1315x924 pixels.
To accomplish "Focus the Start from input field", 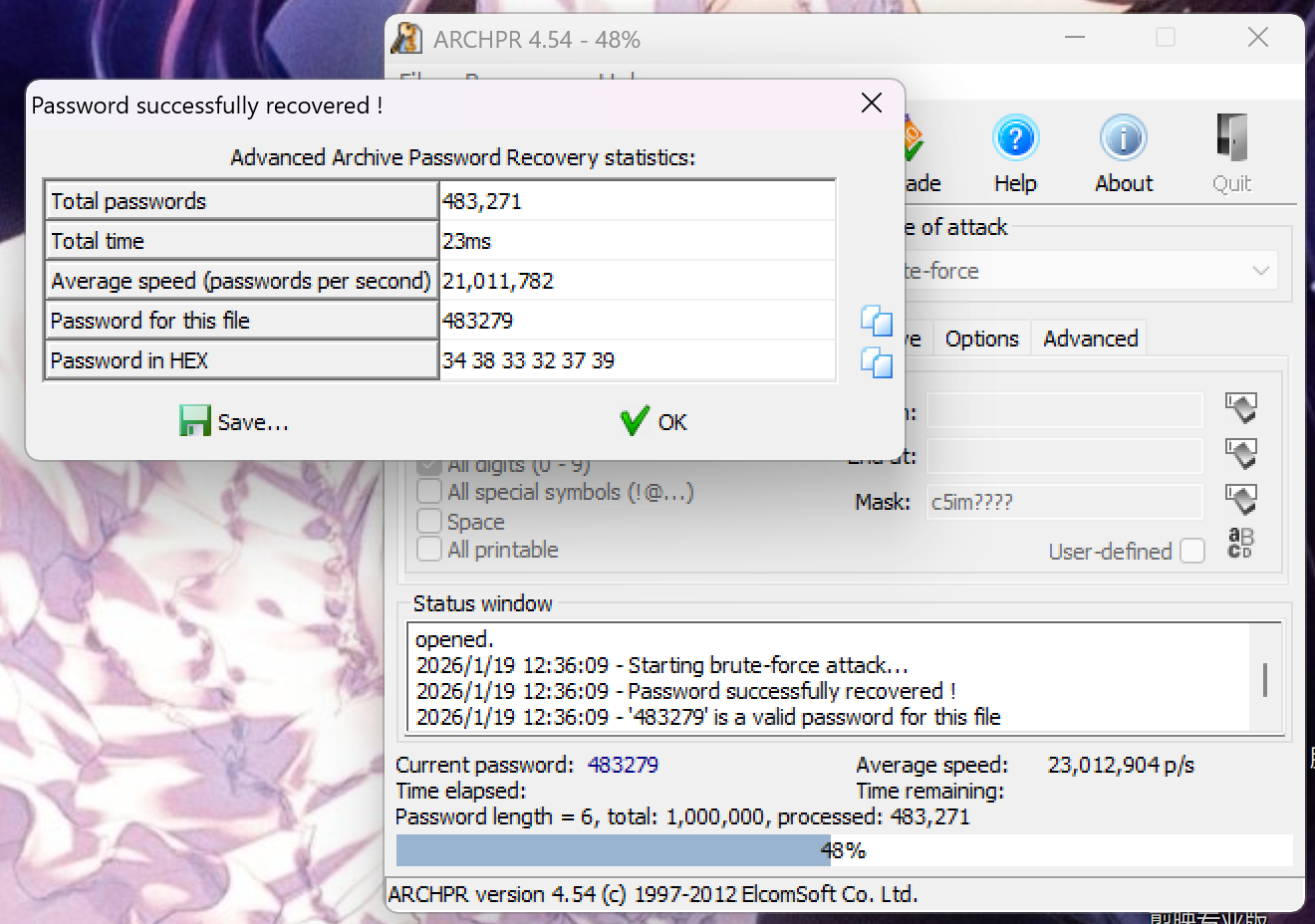I will click(x=1064, y=410).
